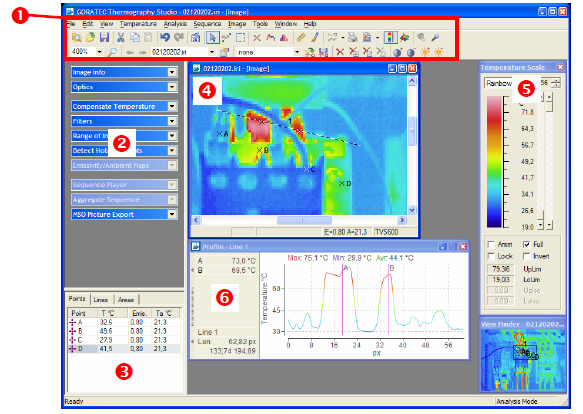Click cursor A value 73,0 °C in Profile

(243, 261)
